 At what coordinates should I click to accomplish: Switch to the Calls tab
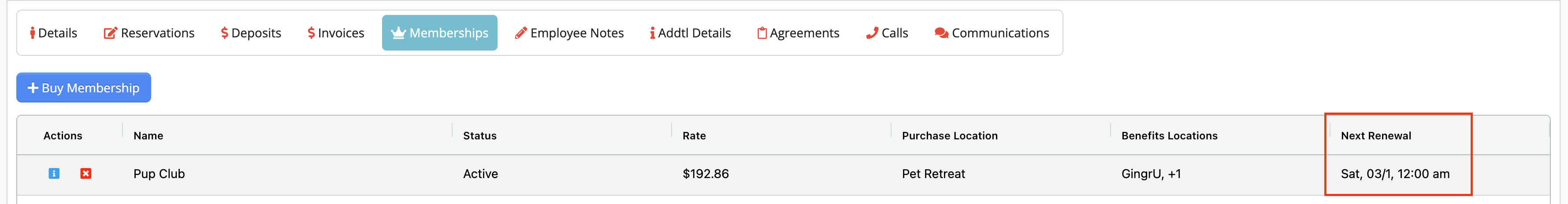887,33
